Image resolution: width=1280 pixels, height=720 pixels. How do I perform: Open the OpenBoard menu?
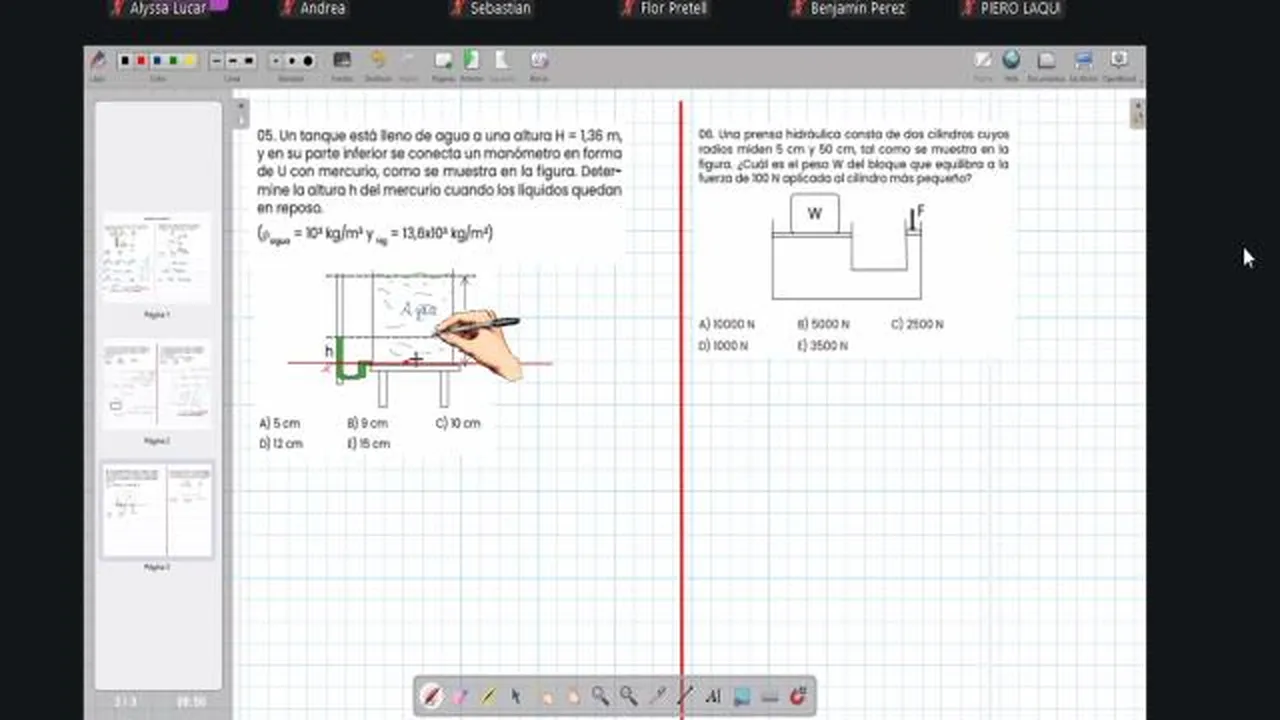(1119, 64)
